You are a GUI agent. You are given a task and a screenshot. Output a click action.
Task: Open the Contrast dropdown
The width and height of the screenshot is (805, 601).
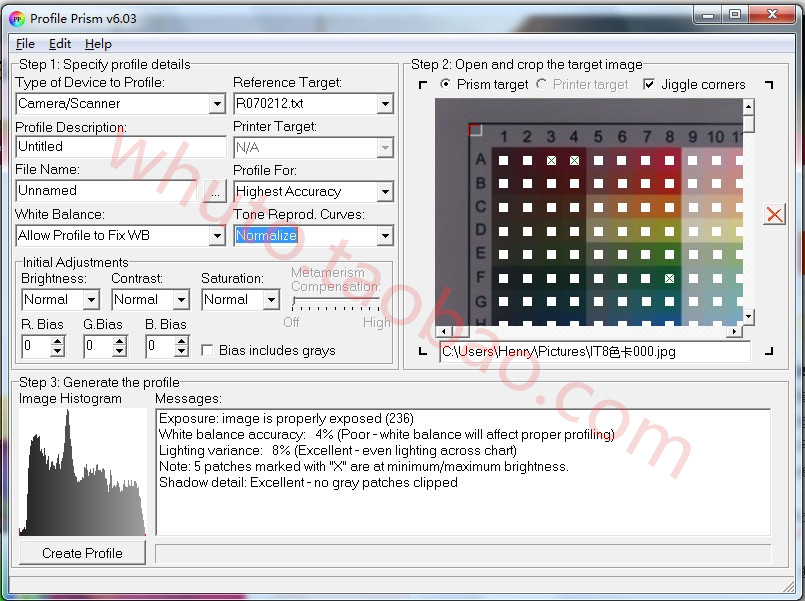181,300
